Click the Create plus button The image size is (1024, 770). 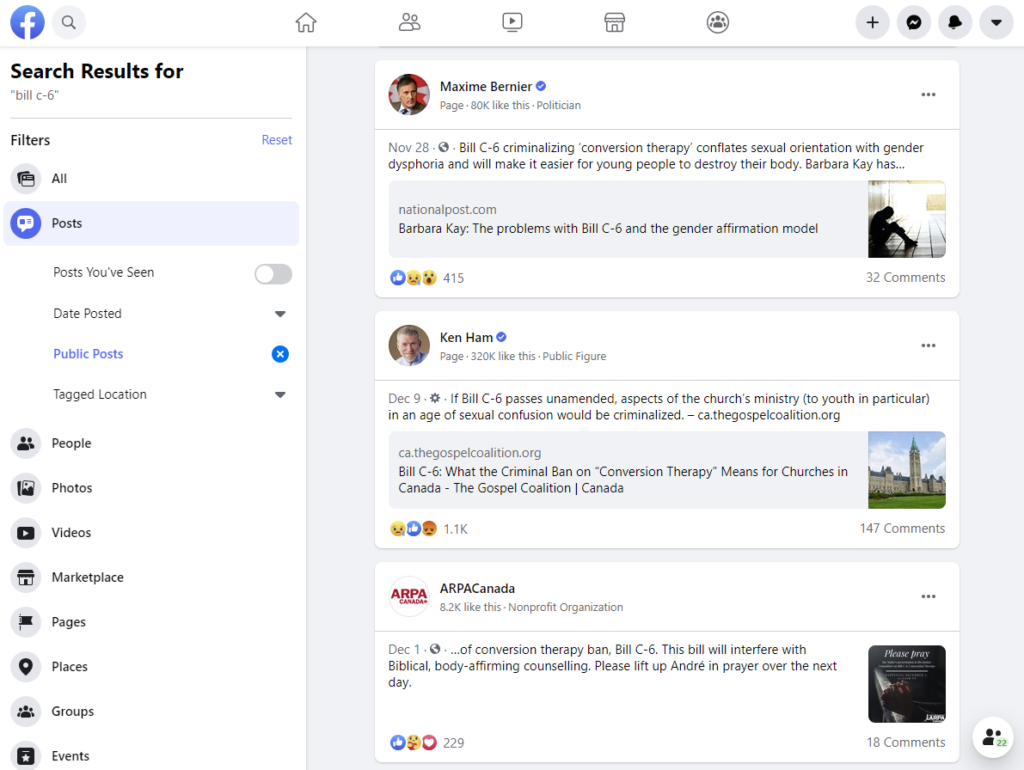(872, 22)
